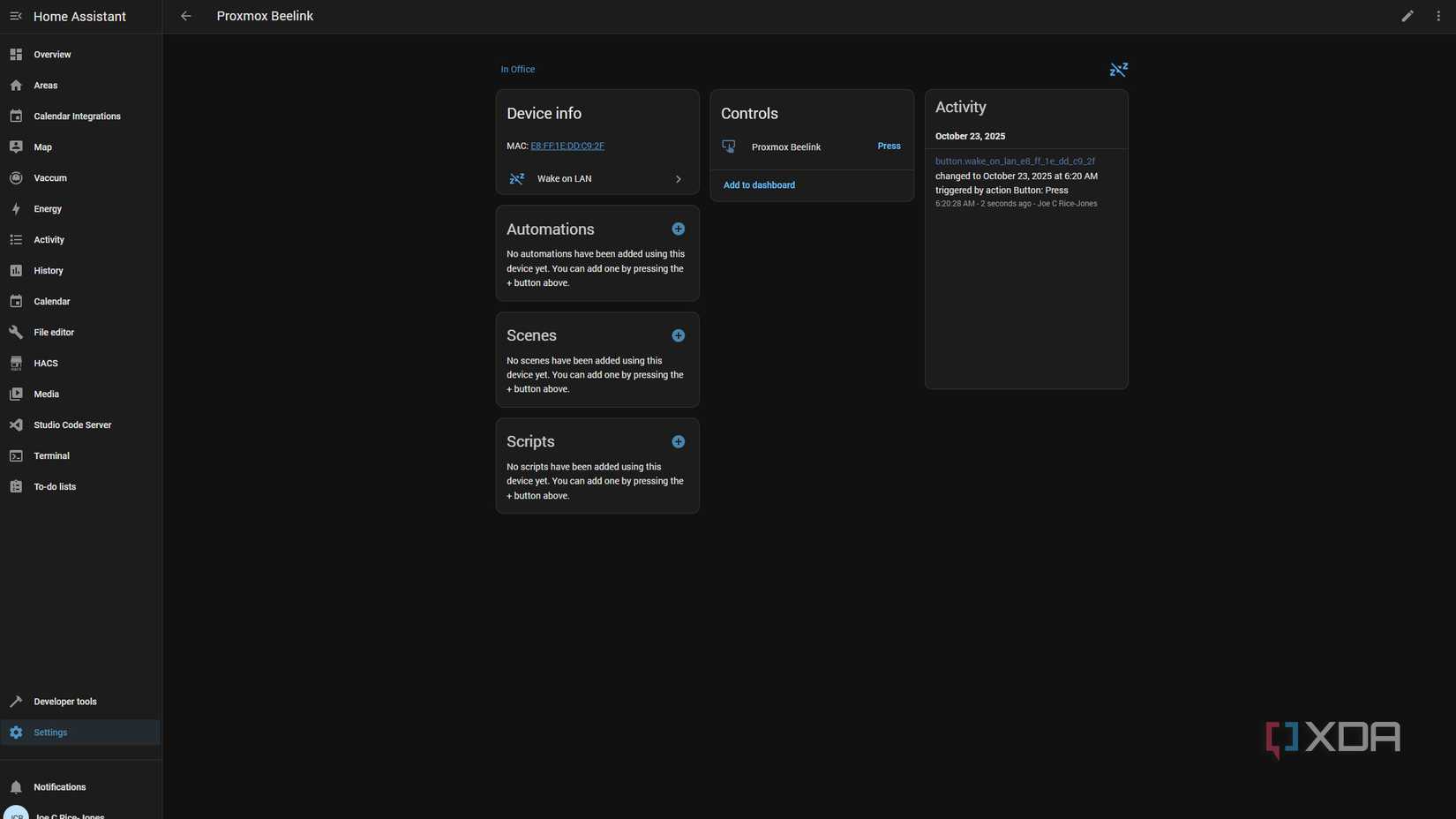Go back using the arrow icon
This screenshot has height=819, width=1456.
(185, 16)
